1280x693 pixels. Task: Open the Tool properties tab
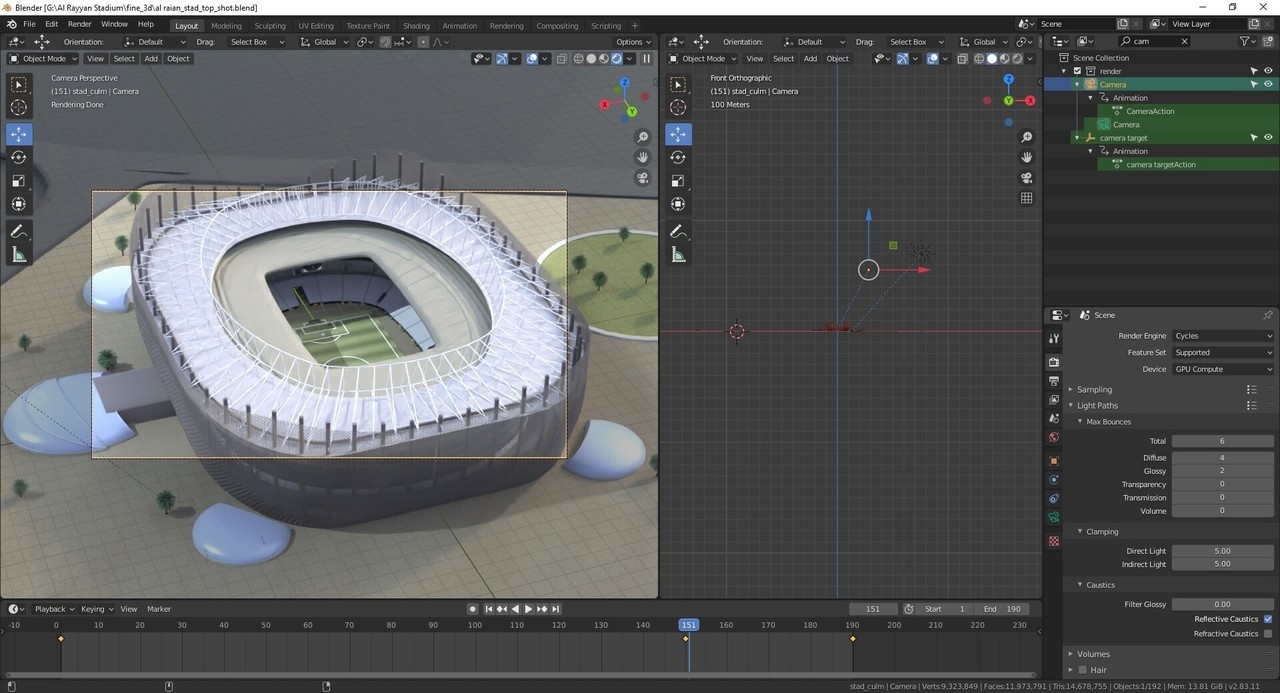[1054, 339]
